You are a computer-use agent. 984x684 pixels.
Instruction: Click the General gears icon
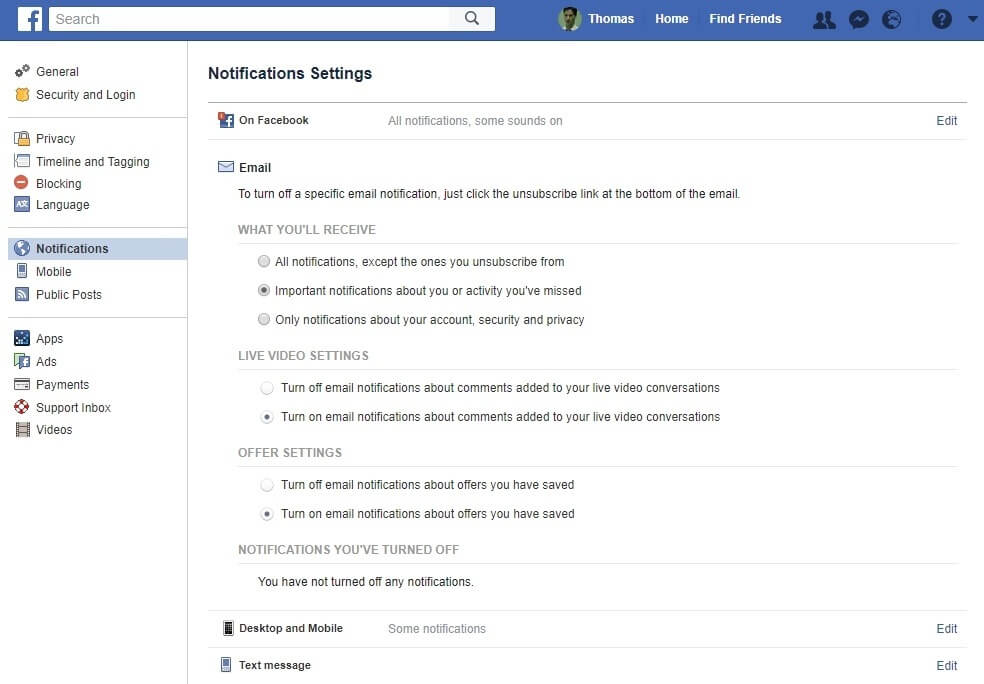click(22, 71)
